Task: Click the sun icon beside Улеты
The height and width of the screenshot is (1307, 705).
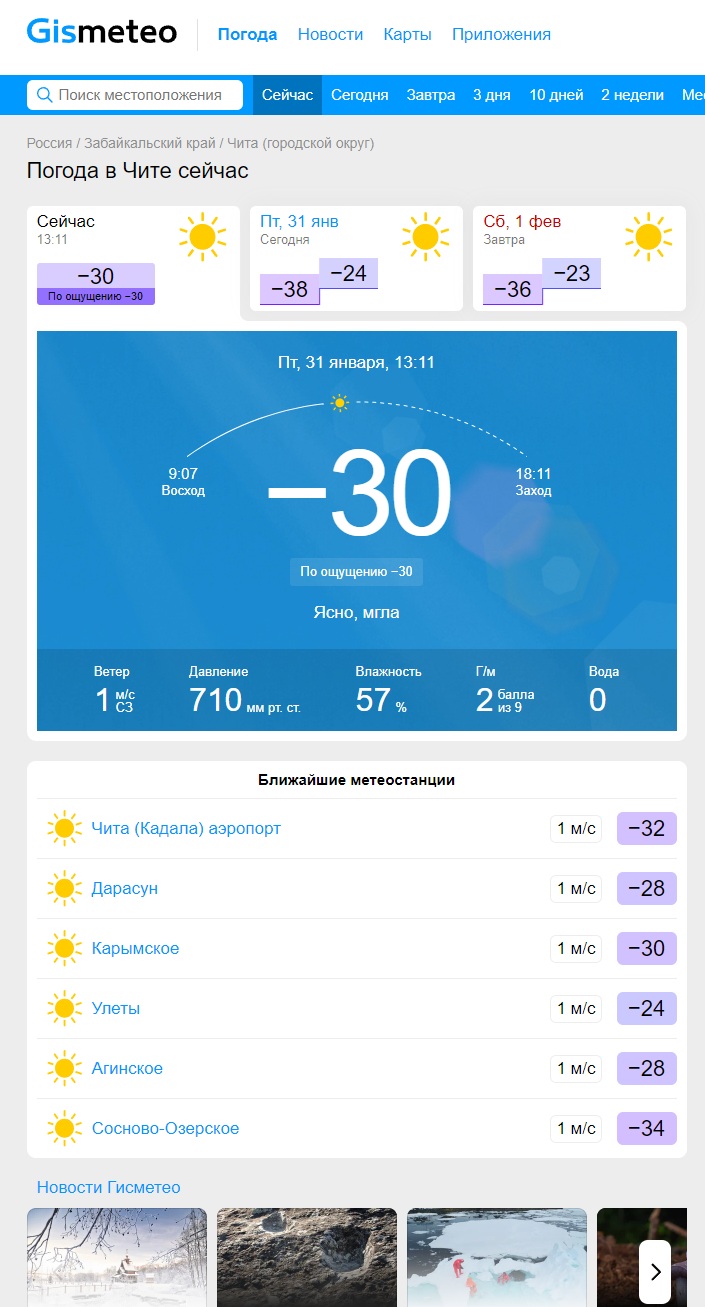Action: (65, 1008)
